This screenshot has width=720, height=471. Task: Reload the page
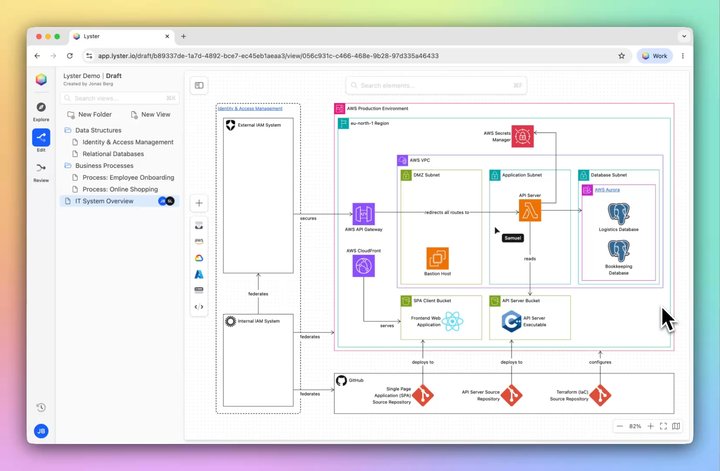[70, 56]
